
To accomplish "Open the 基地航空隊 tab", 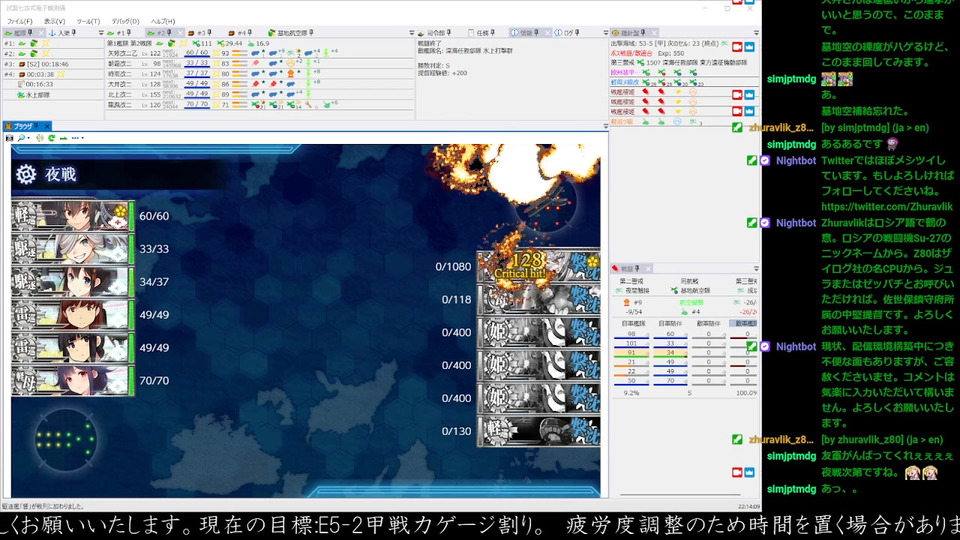I will click(291, 32).
